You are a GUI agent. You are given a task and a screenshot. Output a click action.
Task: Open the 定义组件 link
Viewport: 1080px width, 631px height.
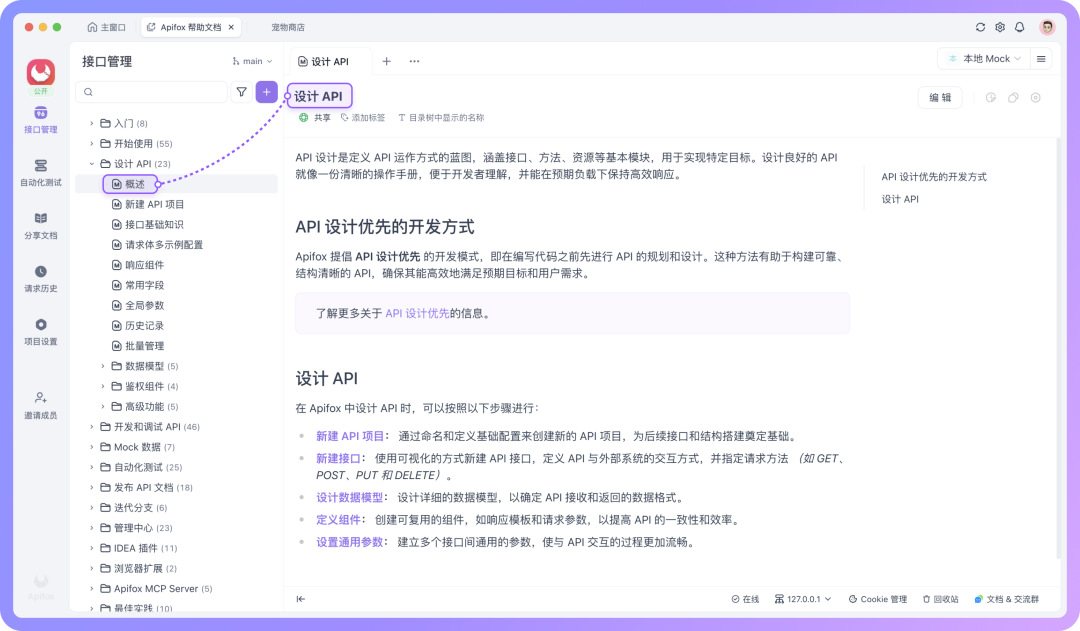[338, 519]
